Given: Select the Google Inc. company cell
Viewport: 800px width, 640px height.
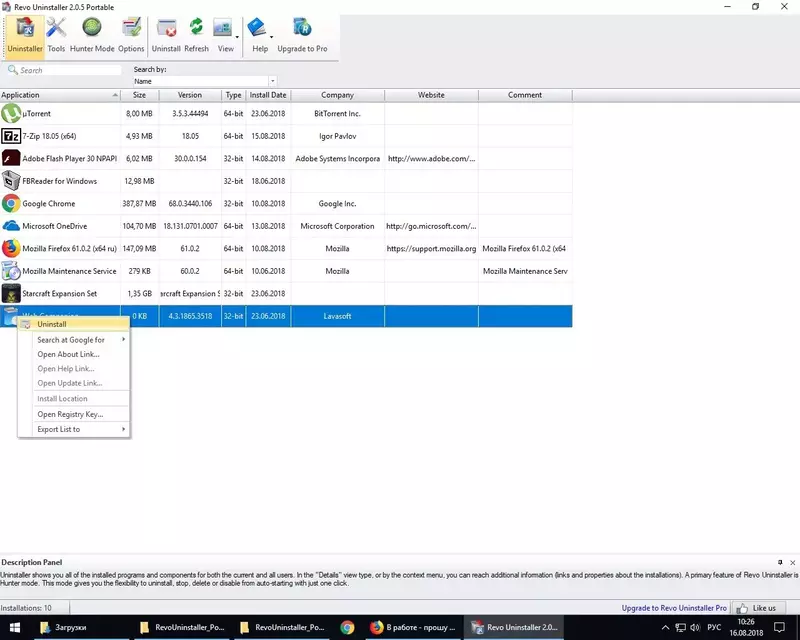Looking at the screenshot, I should (337, 203).
